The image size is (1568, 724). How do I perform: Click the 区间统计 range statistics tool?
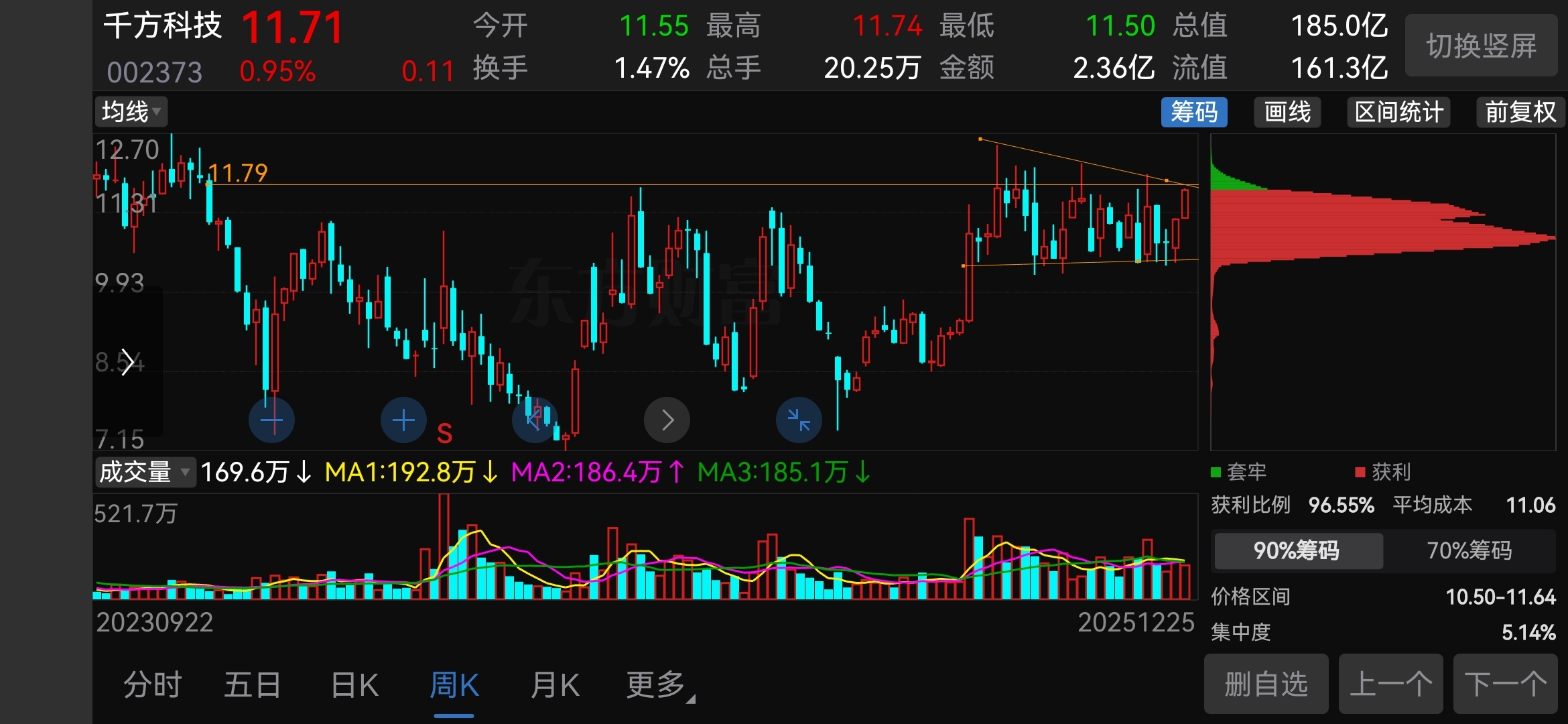click(1398, 112)
